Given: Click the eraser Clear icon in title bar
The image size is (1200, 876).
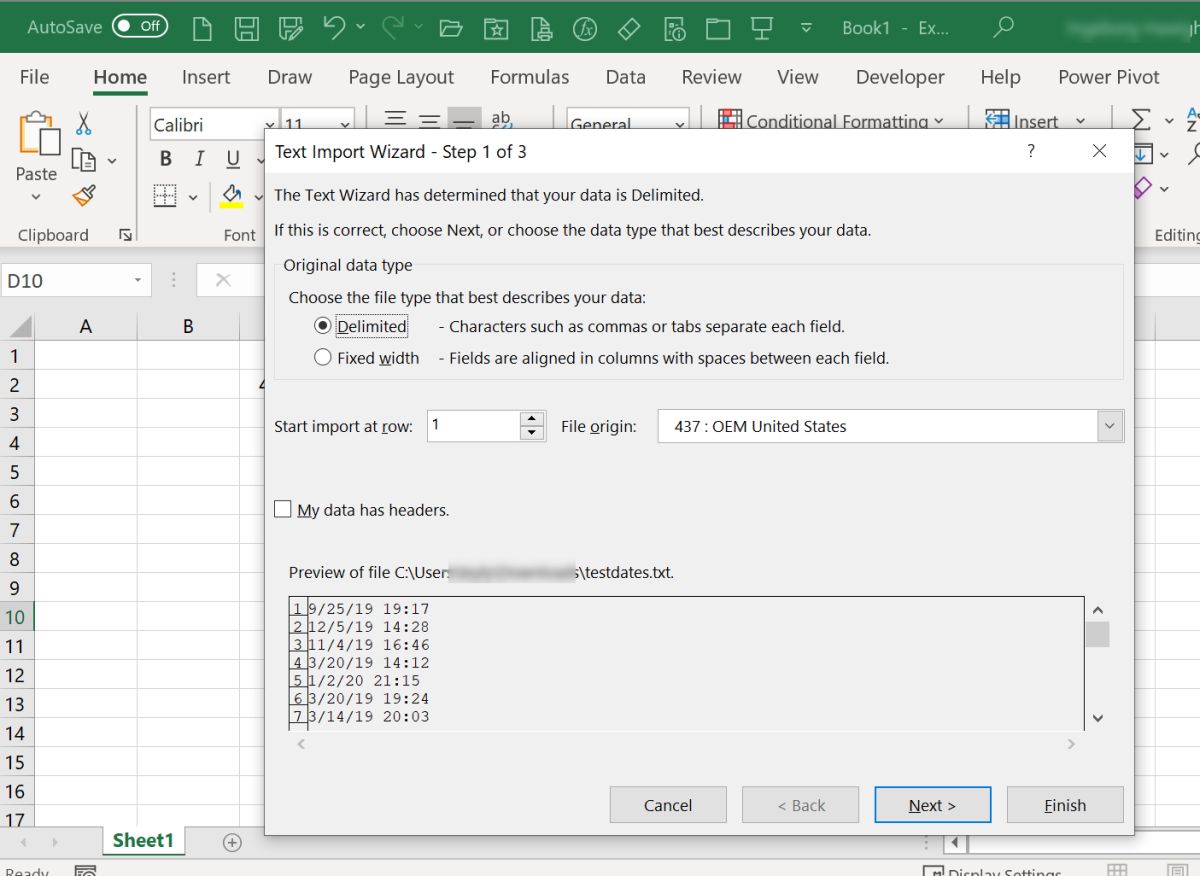Looking at the screenshot, I should coord(629,29).
